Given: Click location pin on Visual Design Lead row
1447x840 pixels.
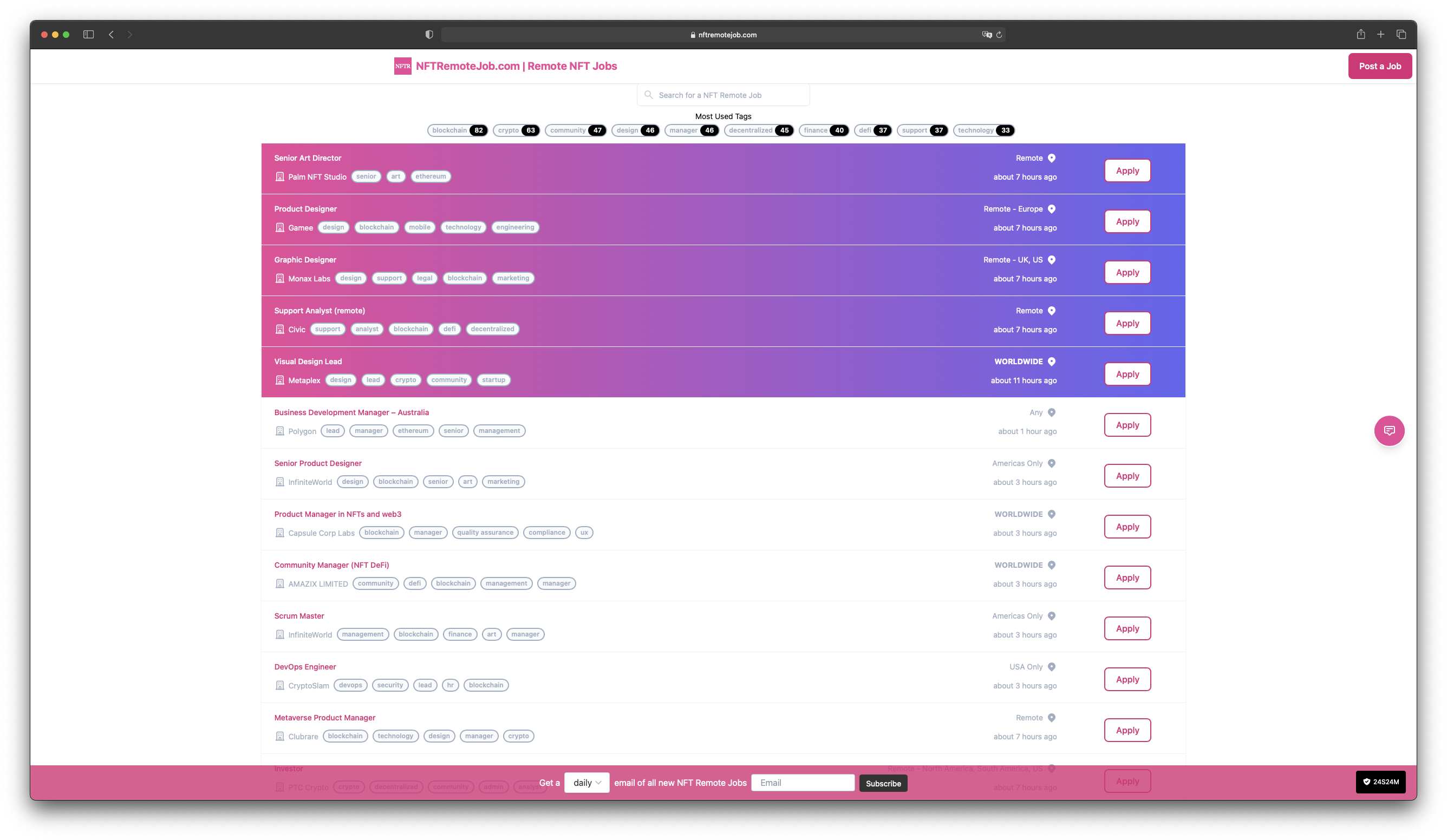Looking at the screenshot, I should click(1051, 362).
